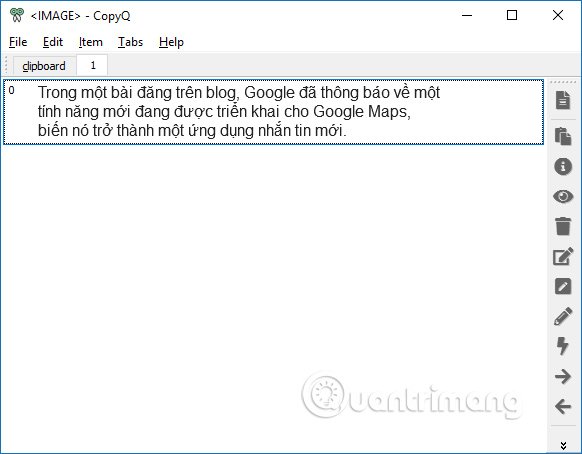This screenshot has width=582, height=454.
Task: Open the Help menu
Action: [x=171, y=42]
